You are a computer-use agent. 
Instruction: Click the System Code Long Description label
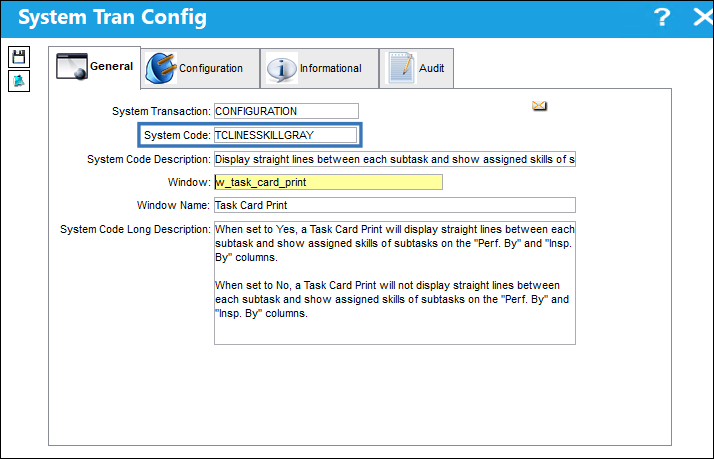click(x=135, y=229)
